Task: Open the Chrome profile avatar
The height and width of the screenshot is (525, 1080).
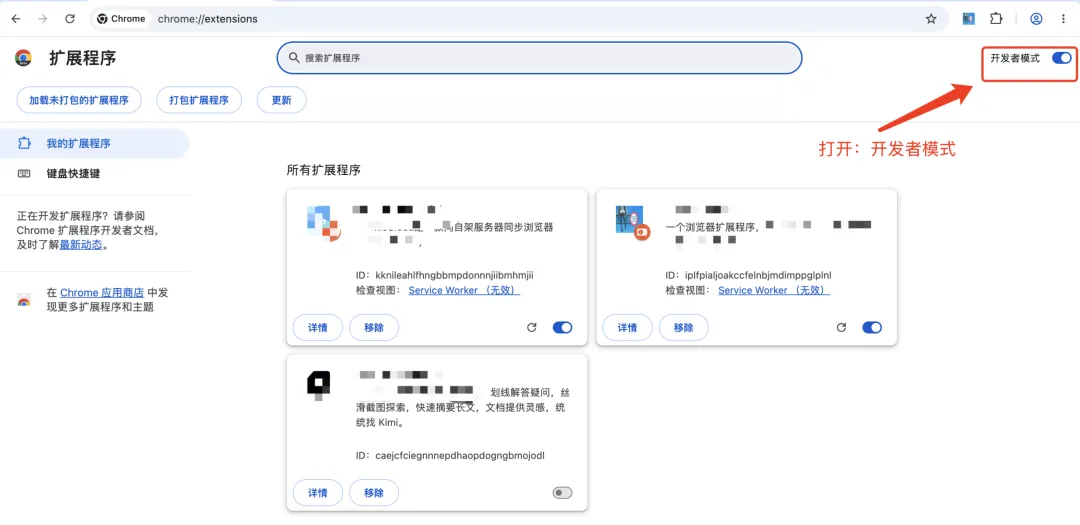Action: [x=1036, y=19]
